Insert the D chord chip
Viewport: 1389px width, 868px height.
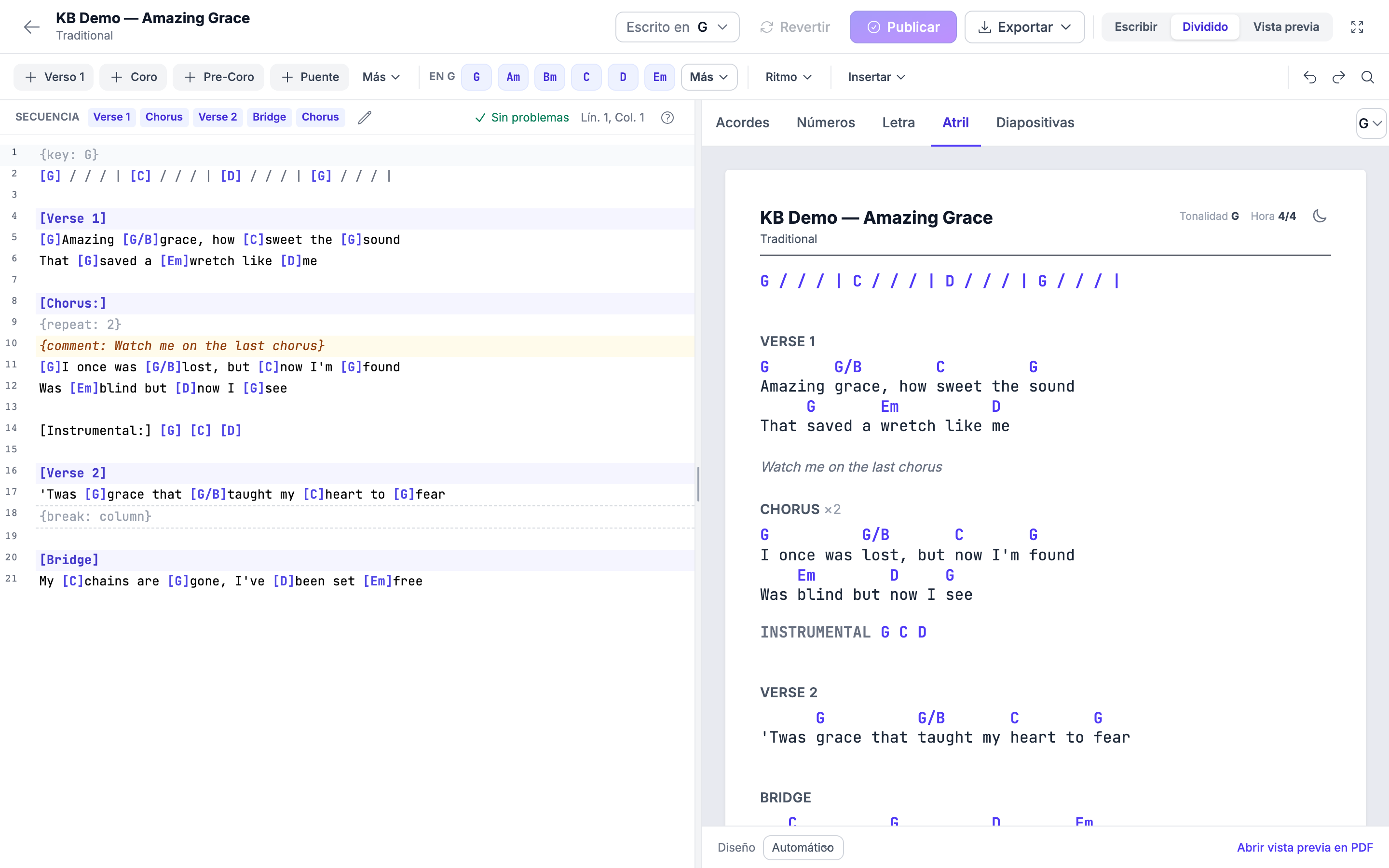pyautogui.click(x=623, y=77)
